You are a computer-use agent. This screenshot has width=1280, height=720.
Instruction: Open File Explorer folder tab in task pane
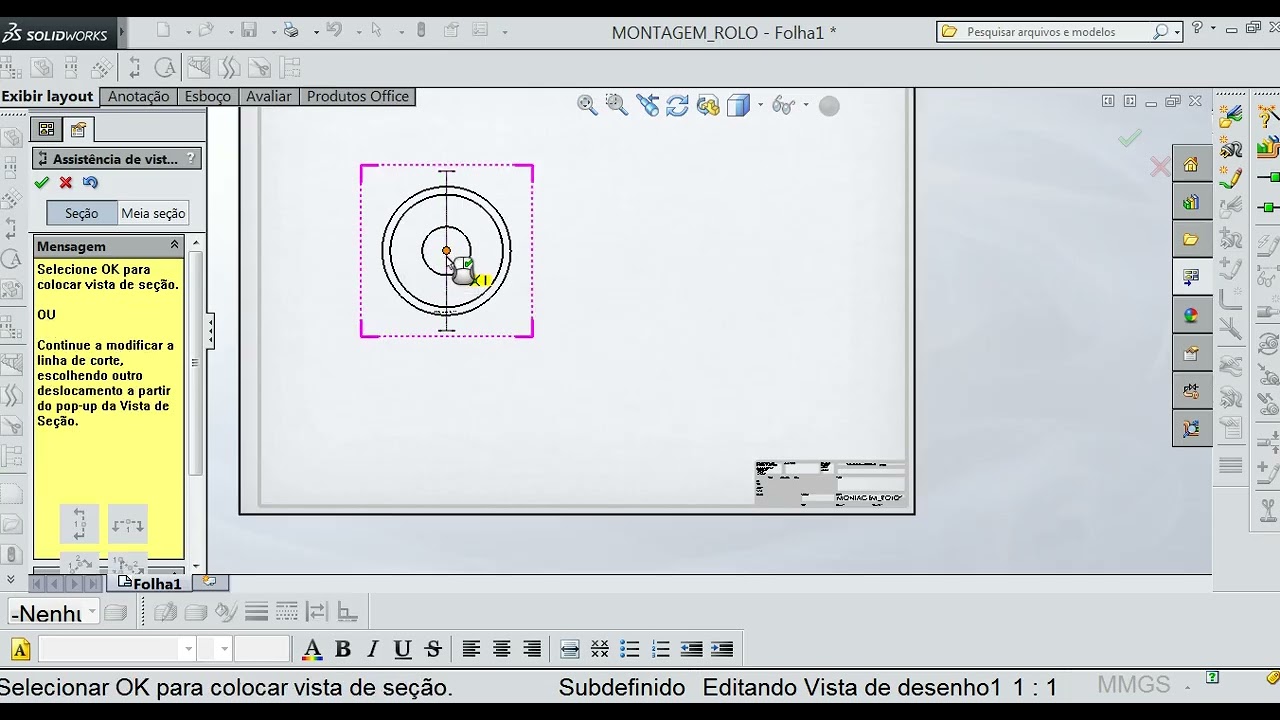coord(1191,240)
